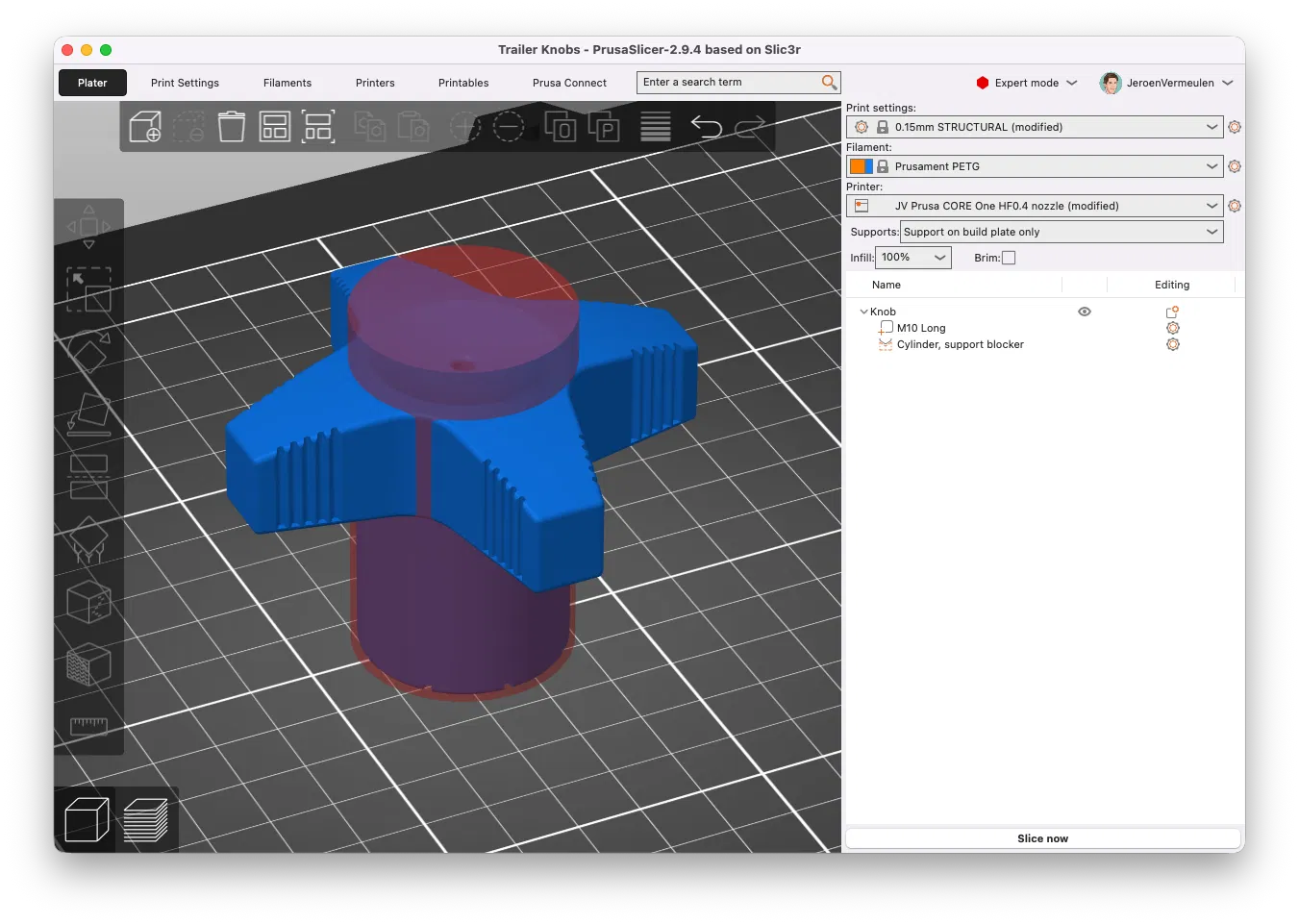
Task: Toggle visibility eye for Knob object
Action: point(1085,312)
